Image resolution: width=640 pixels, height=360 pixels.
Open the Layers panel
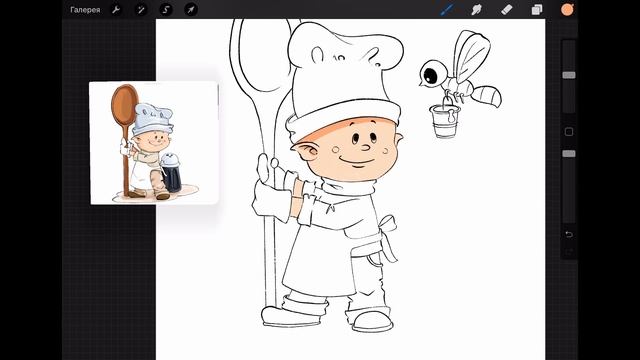pos(537,9)
